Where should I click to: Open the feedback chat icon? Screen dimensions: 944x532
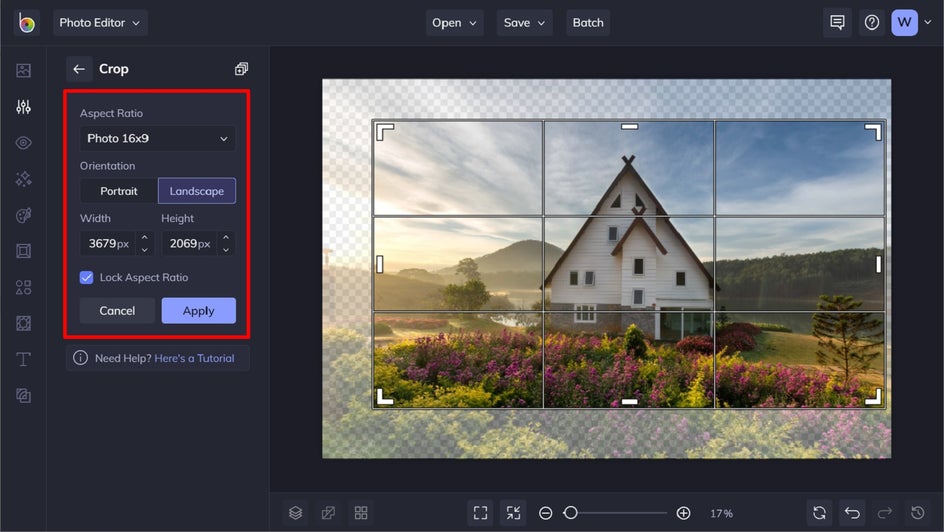837,23
